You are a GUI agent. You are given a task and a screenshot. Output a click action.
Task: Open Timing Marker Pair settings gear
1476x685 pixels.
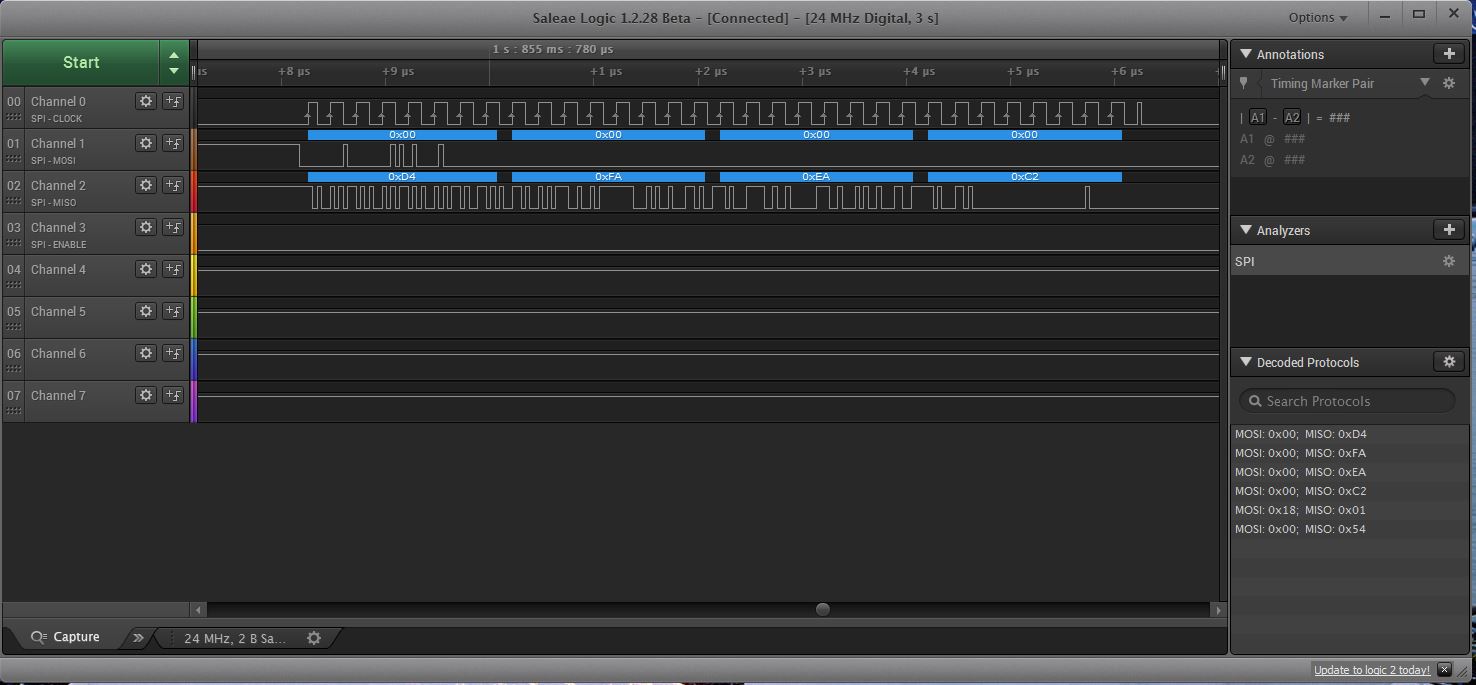tap(1448, 83)
